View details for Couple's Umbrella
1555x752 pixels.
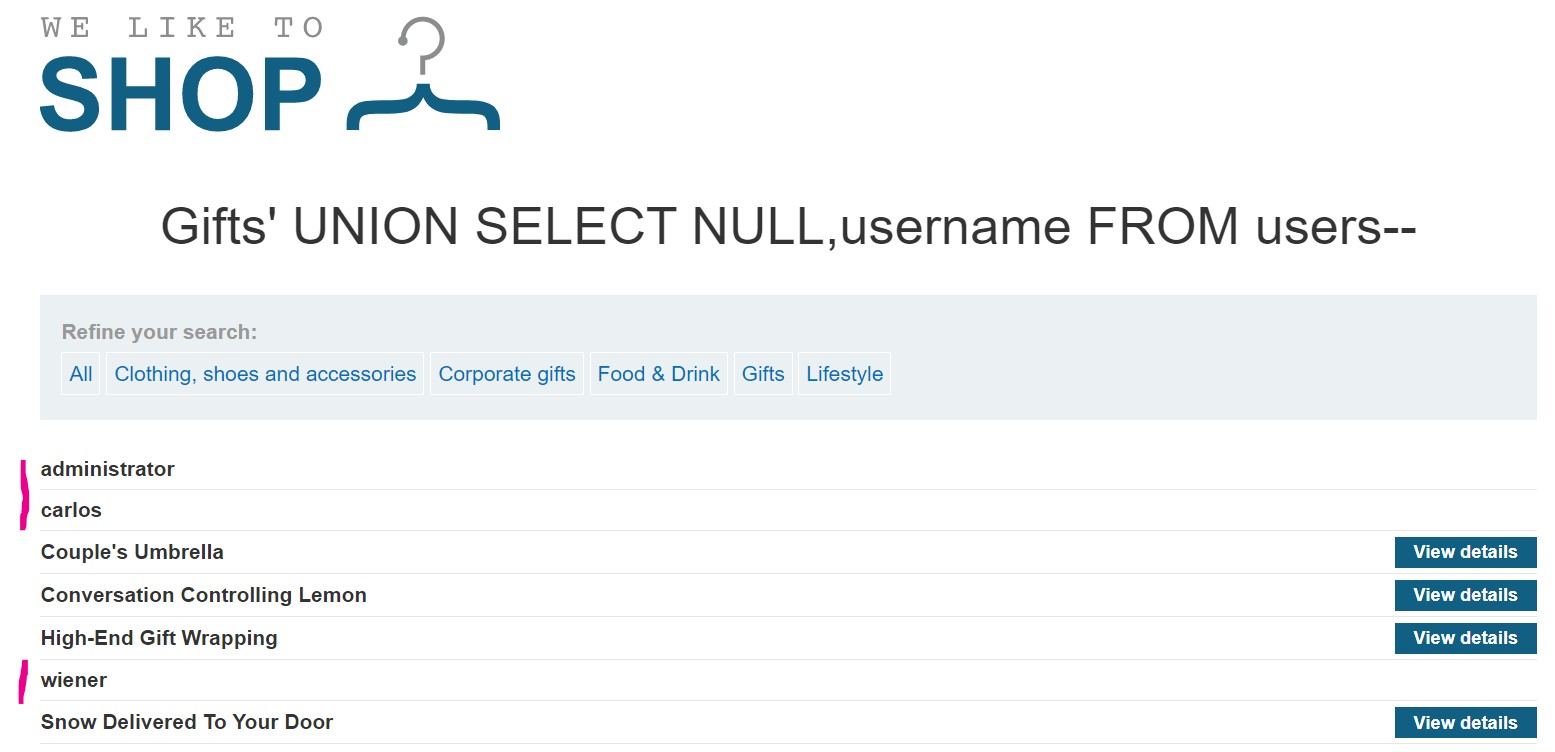[1464, 552]
